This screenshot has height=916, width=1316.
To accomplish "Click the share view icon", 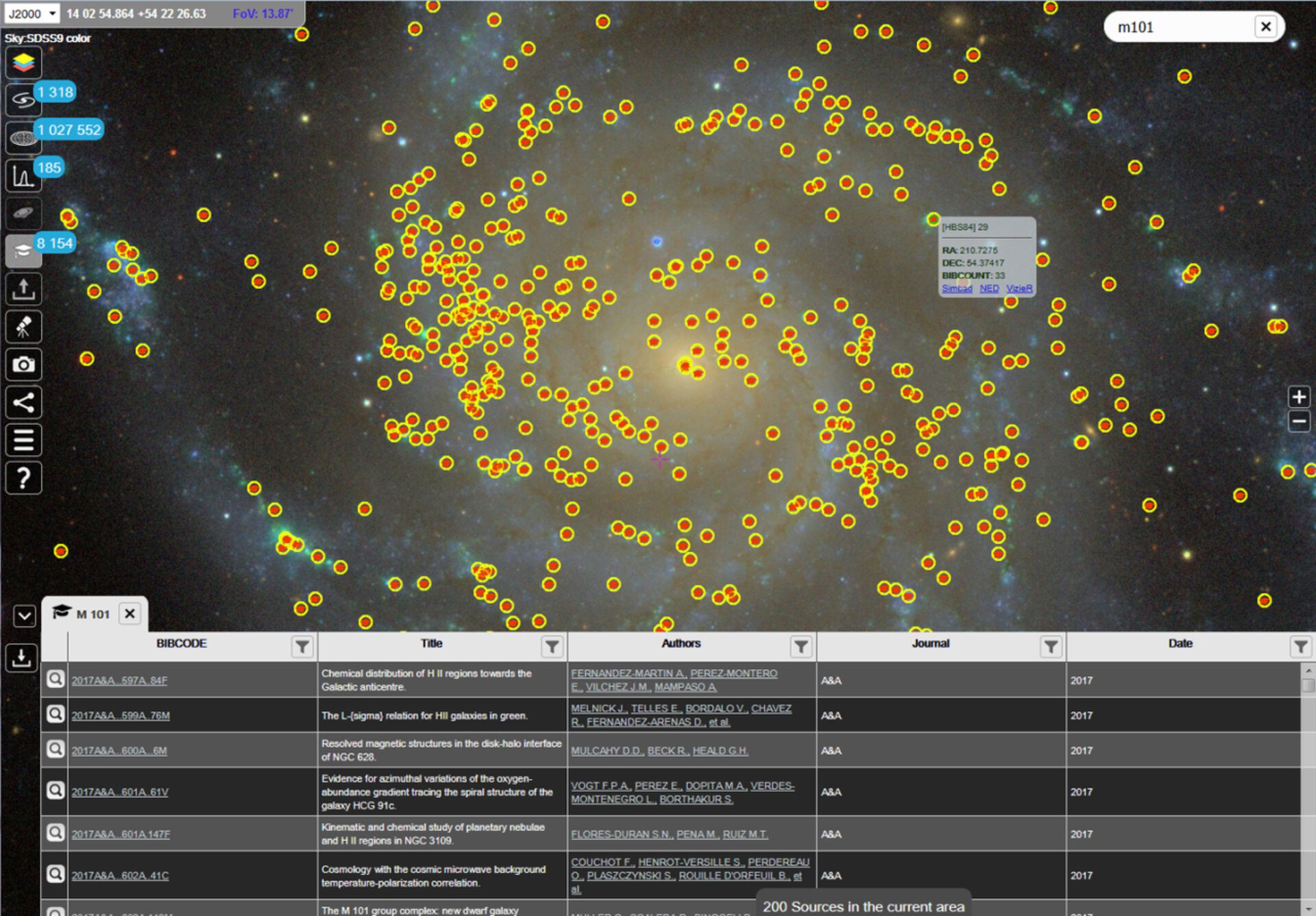I will point(23,402).
